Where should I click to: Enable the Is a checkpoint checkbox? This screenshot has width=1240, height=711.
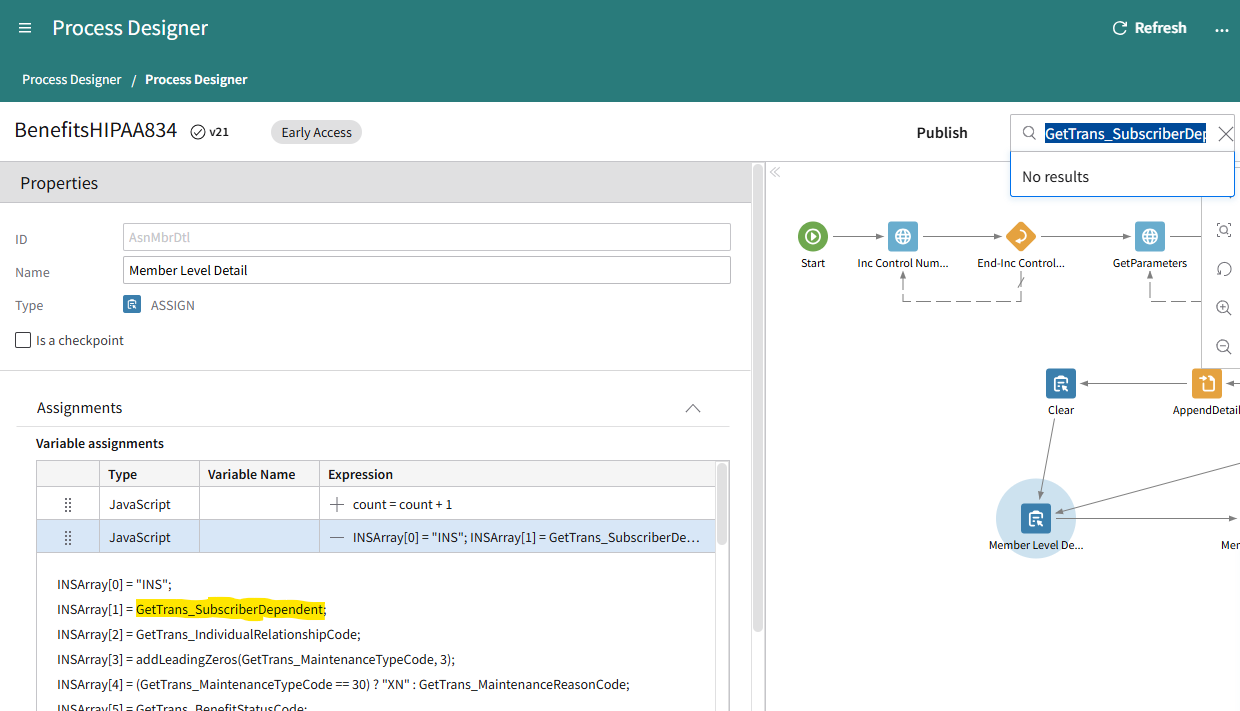pos(23,340)
